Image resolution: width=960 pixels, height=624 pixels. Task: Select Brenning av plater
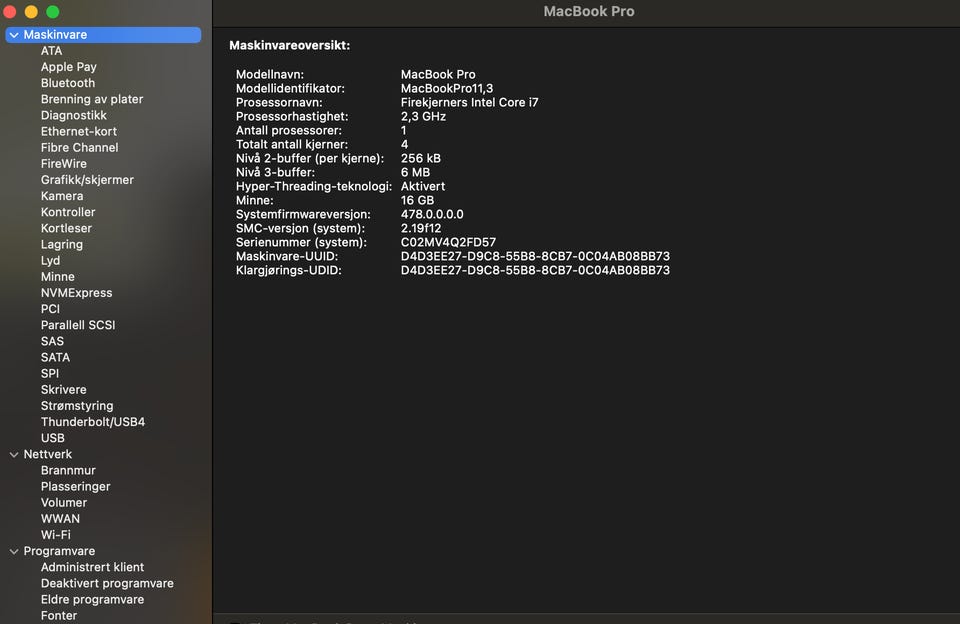tap(92, 99)
